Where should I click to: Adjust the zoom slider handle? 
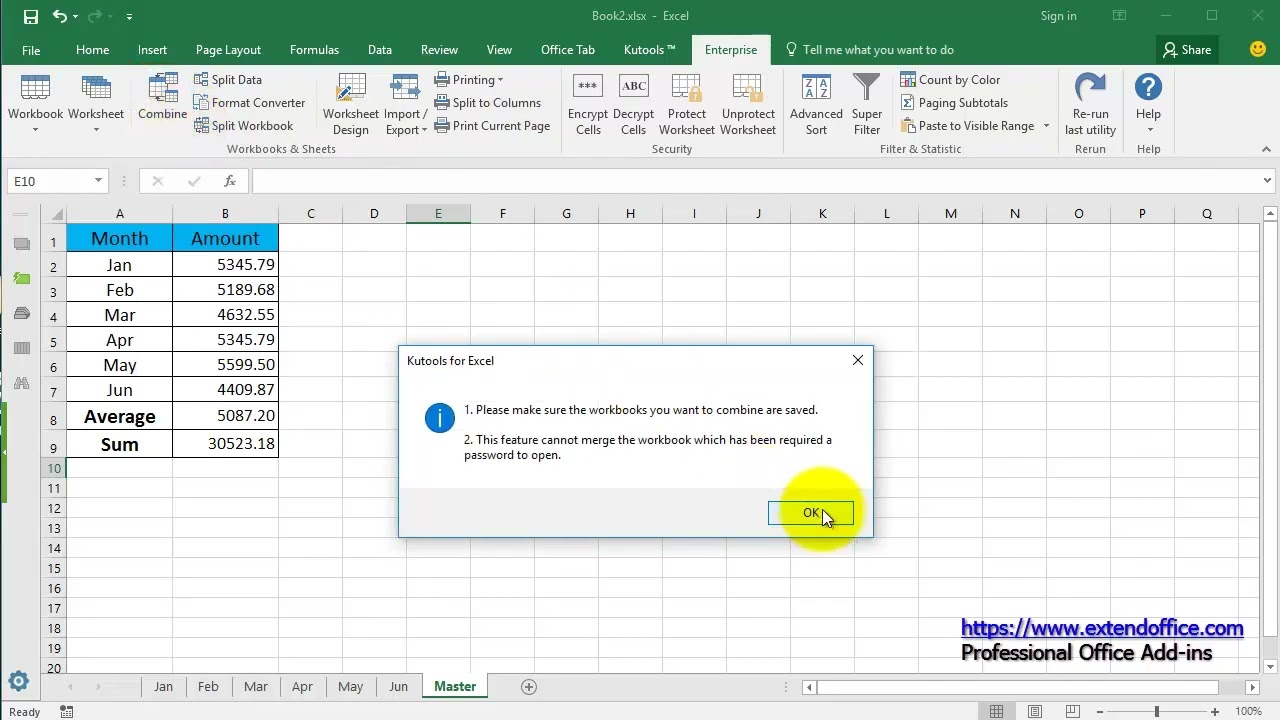coord(1156,712)
